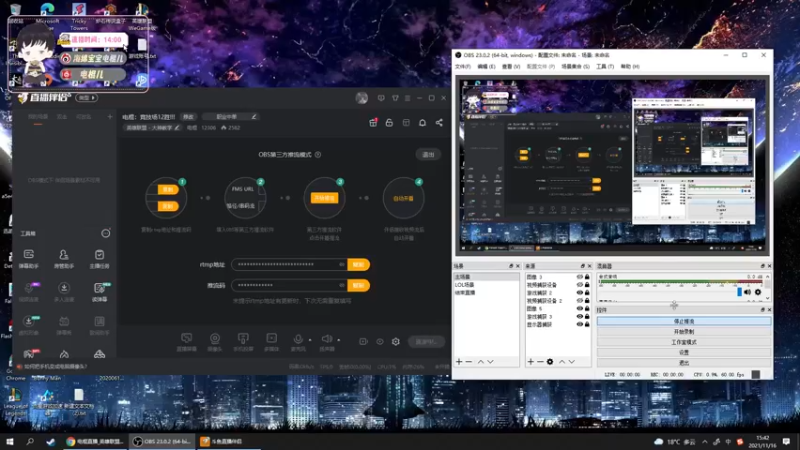Toggle visibility of the 视频捕获设备 2 source
The height and width of the screenshot is (450, 800).
click(580, 301)
